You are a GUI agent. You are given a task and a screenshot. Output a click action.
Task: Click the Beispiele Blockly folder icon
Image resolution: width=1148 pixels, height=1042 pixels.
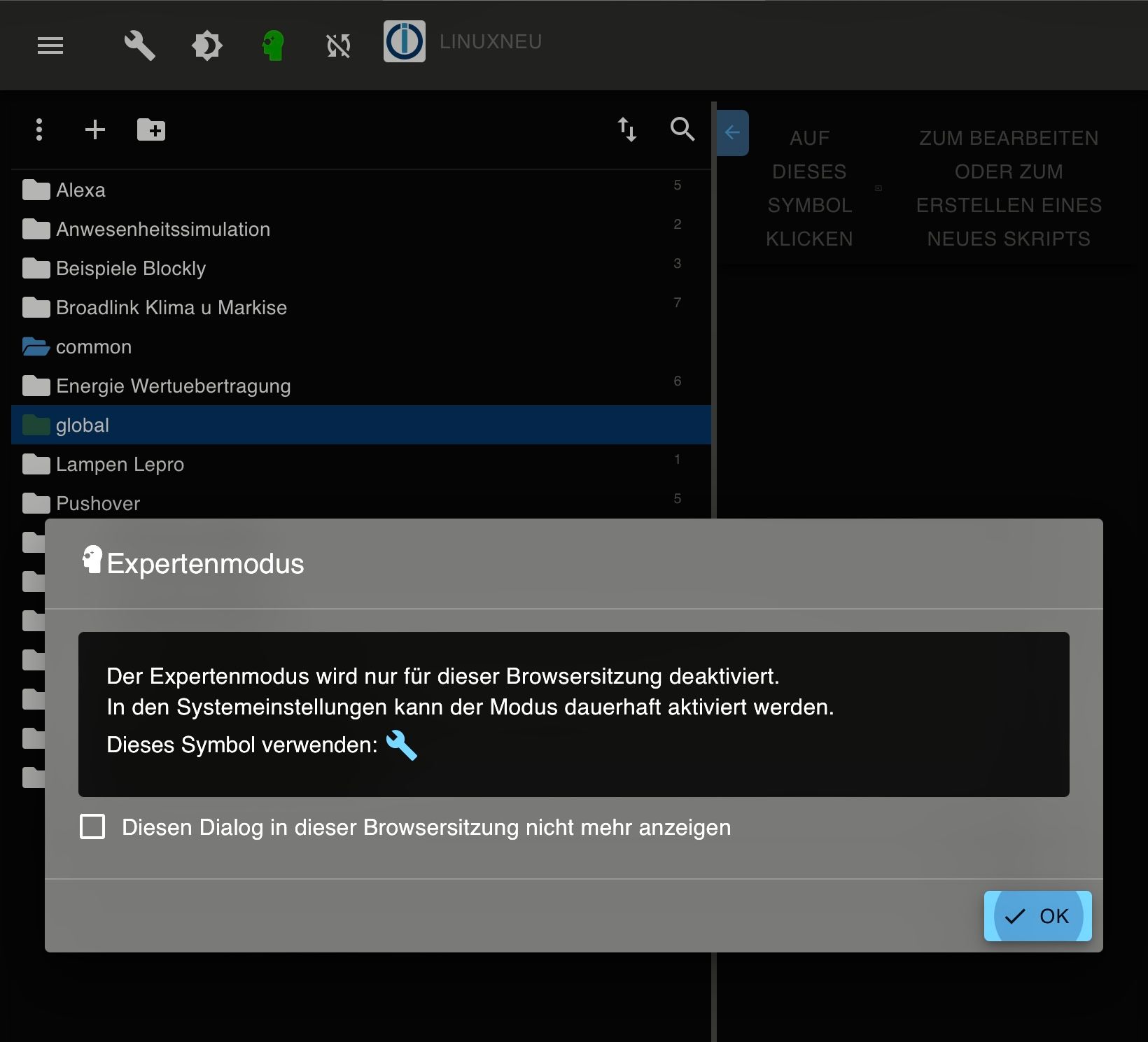click(36, 268)
